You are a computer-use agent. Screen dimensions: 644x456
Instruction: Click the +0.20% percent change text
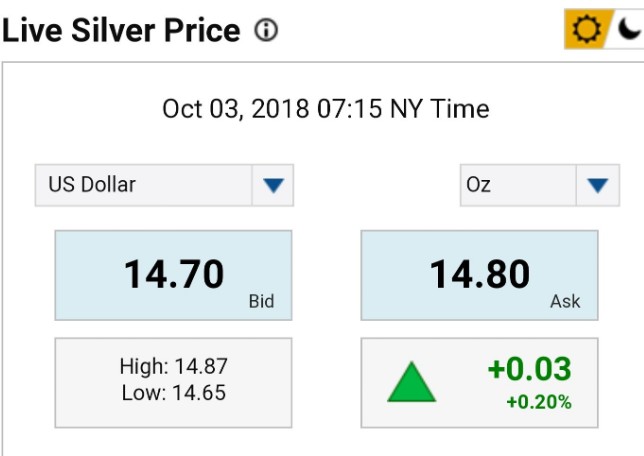pos(538,402)
